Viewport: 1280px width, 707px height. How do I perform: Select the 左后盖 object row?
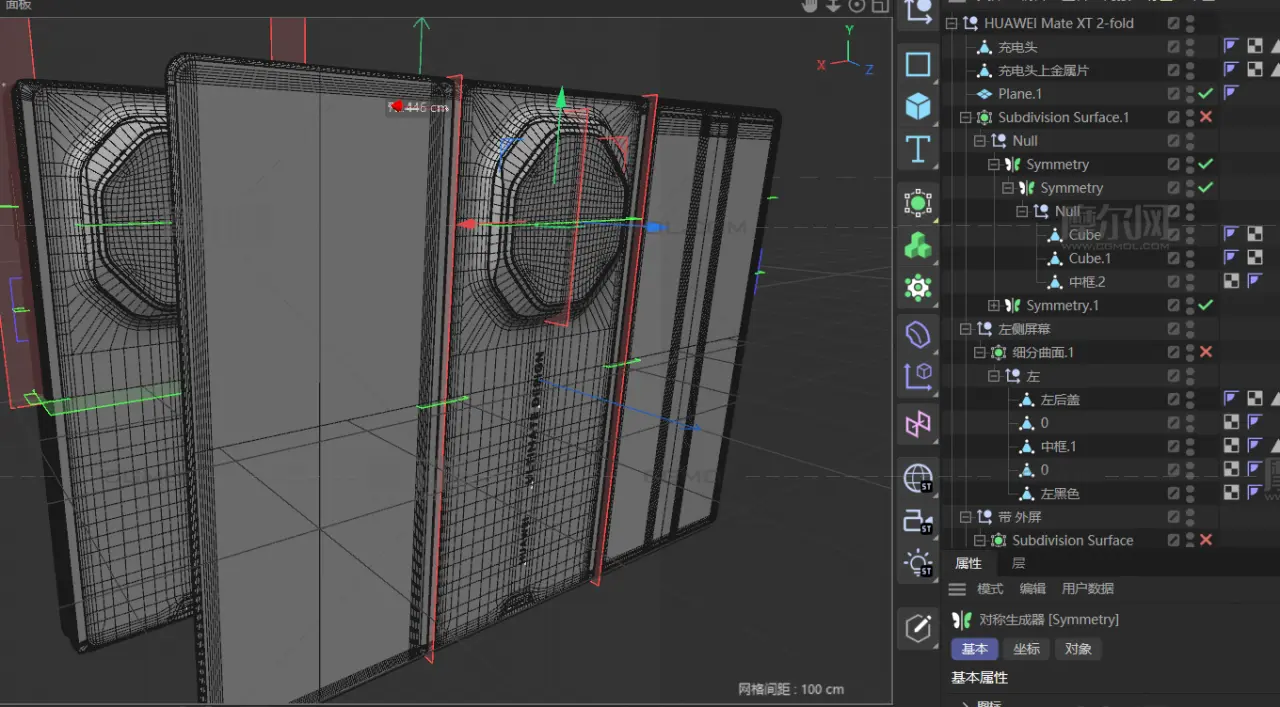(1060, 399)
